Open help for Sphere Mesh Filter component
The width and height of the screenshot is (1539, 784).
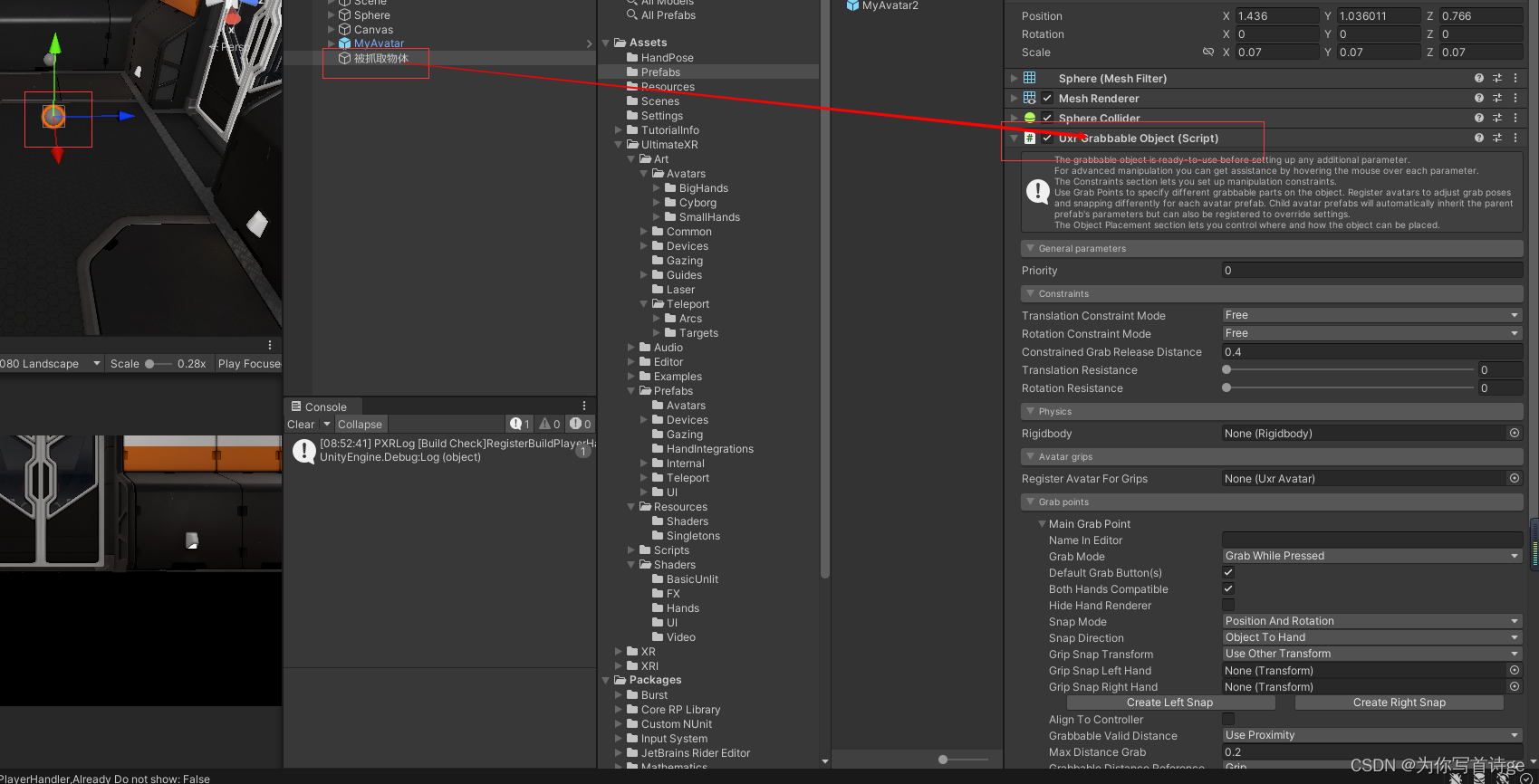1478,79
